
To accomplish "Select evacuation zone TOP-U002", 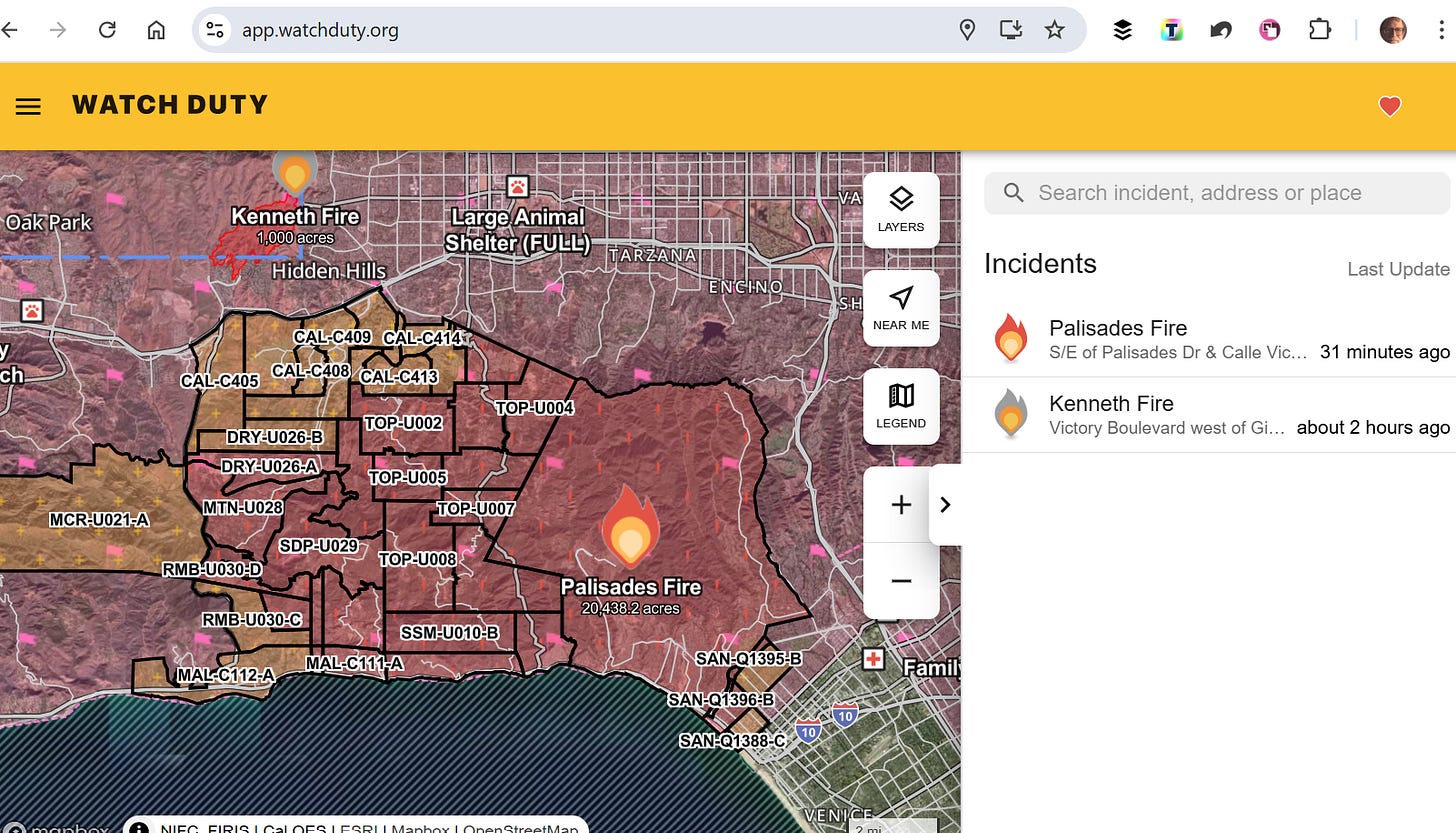I will point(403,423).
